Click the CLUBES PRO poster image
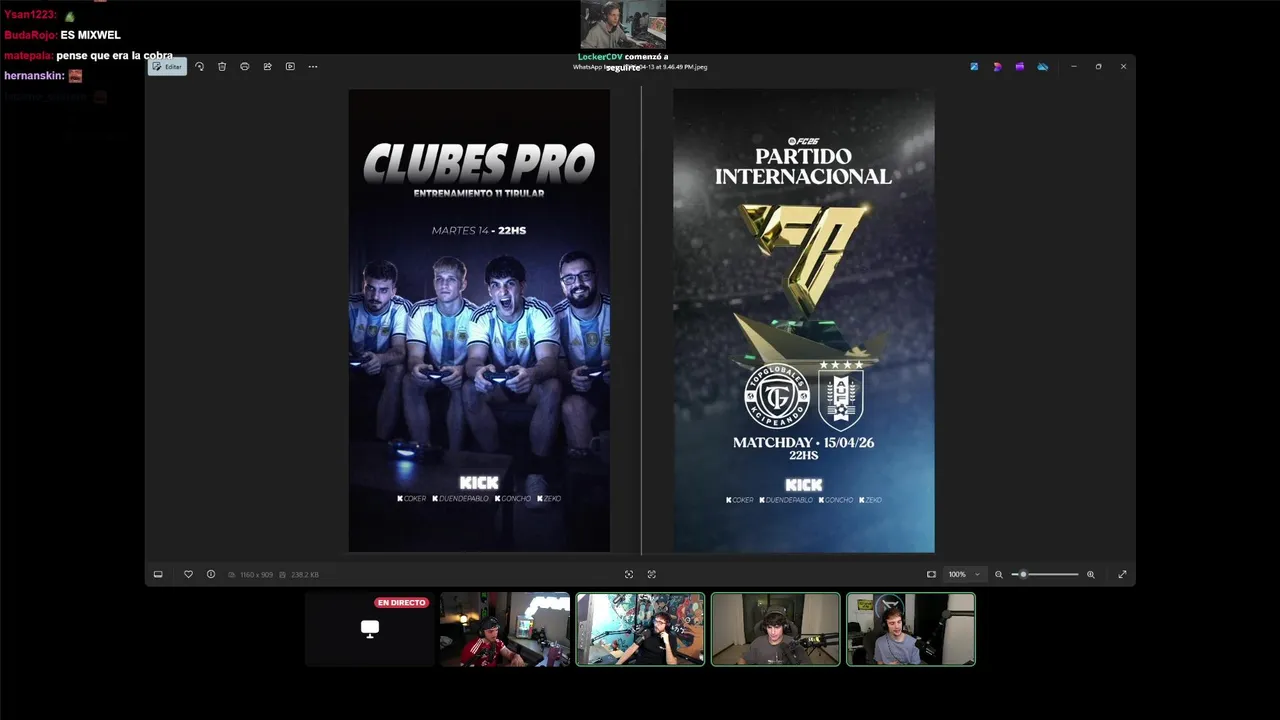 479,320
